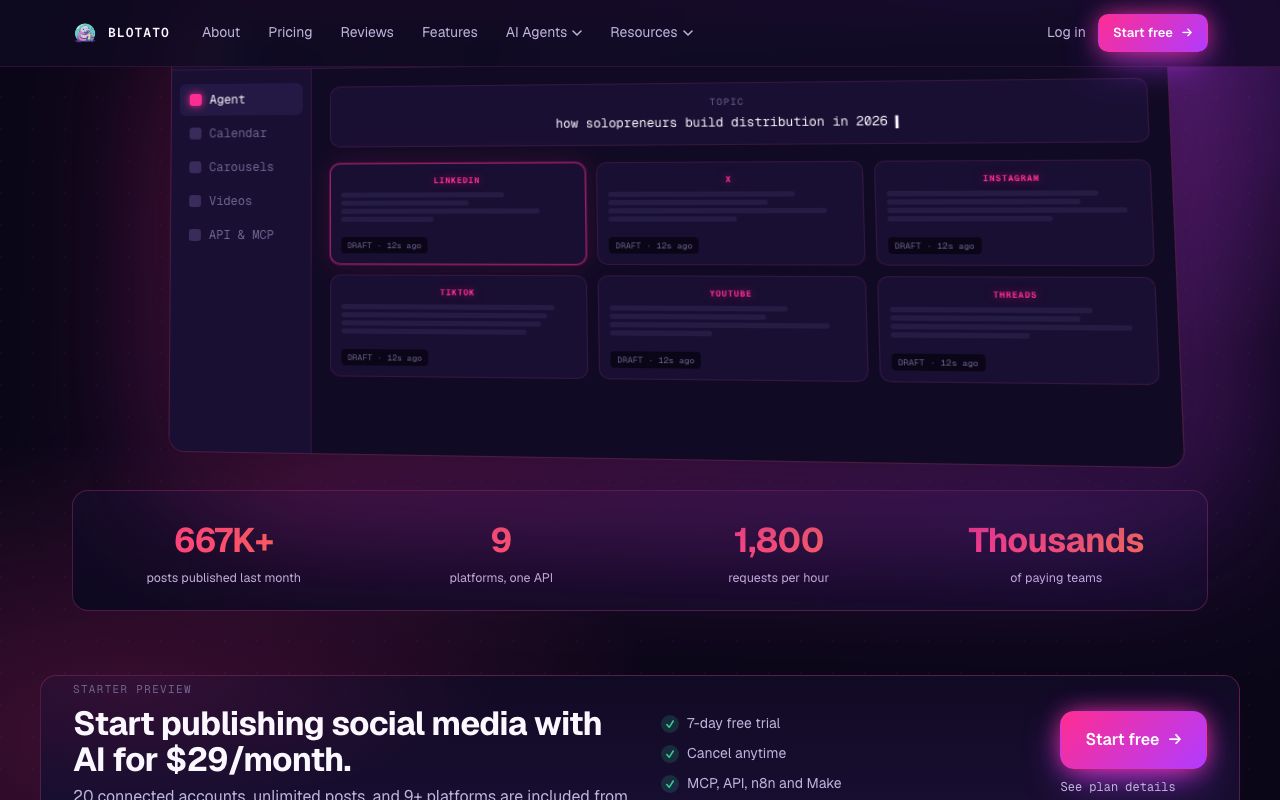Open See plan details link
The height and width of the screenshot is (800, 1280).
(x=1118, y=787)
